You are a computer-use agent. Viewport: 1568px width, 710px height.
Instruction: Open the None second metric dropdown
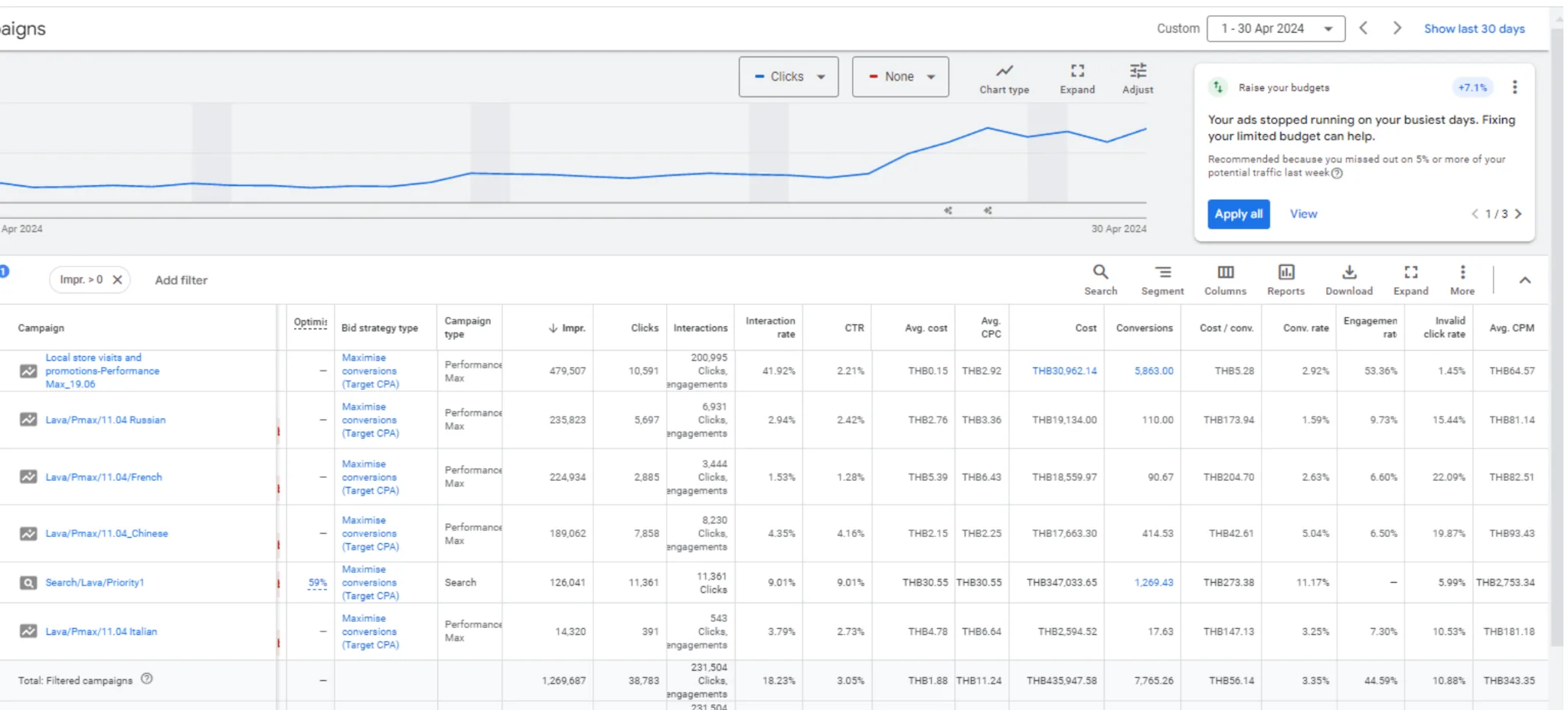point(900,77)
